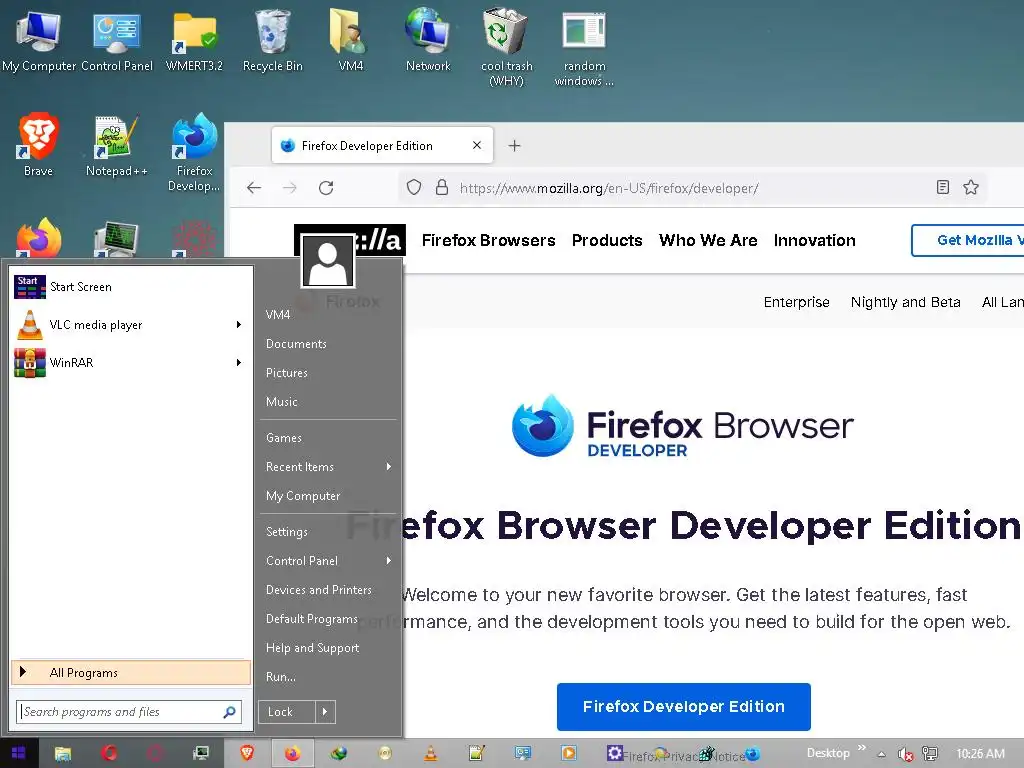Select the Network desktop icon
The height and width of the screenshot is (768, 1024).
(428, 40)
